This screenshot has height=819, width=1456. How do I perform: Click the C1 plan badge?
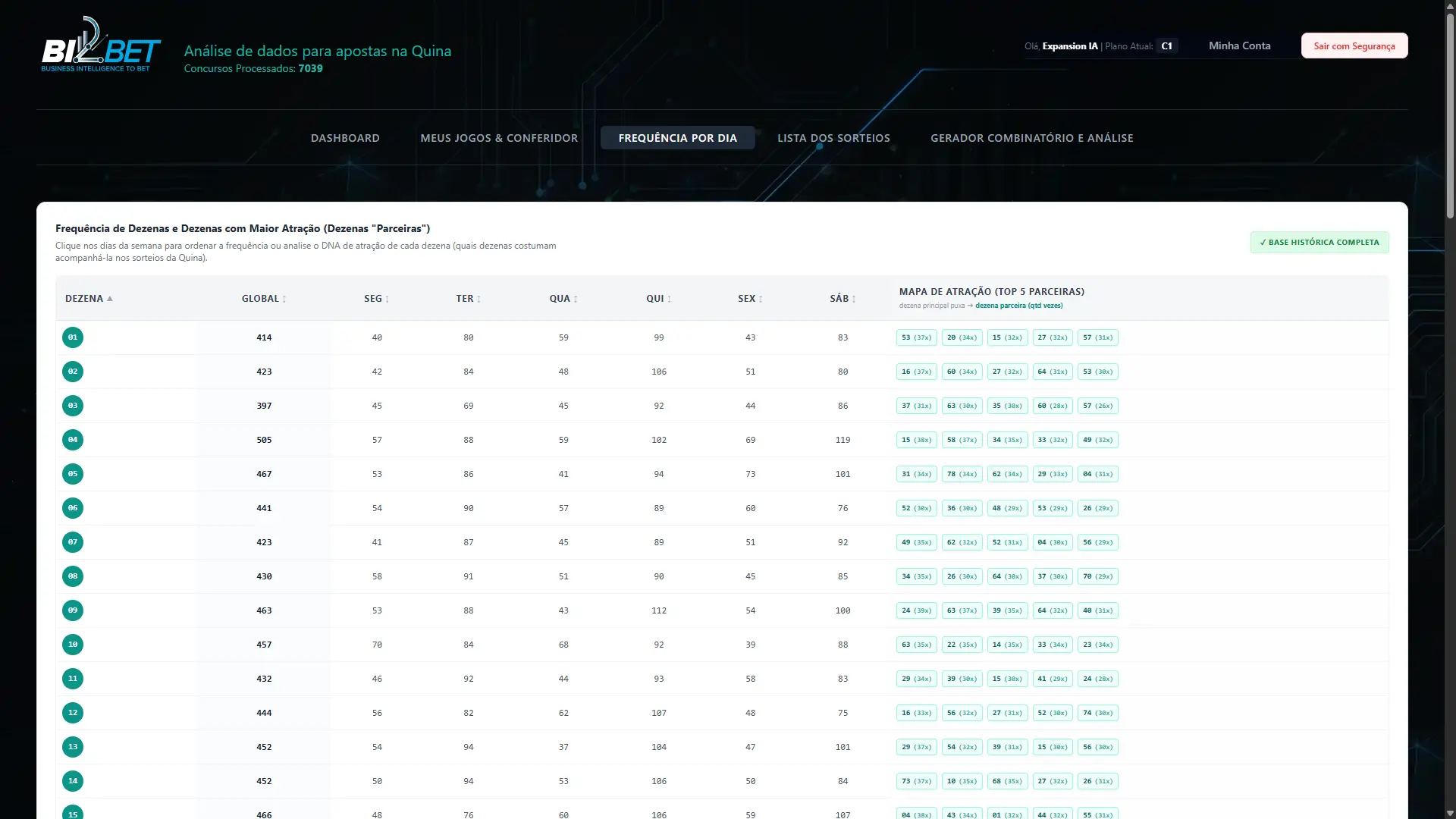click(x=1166, y=46)
